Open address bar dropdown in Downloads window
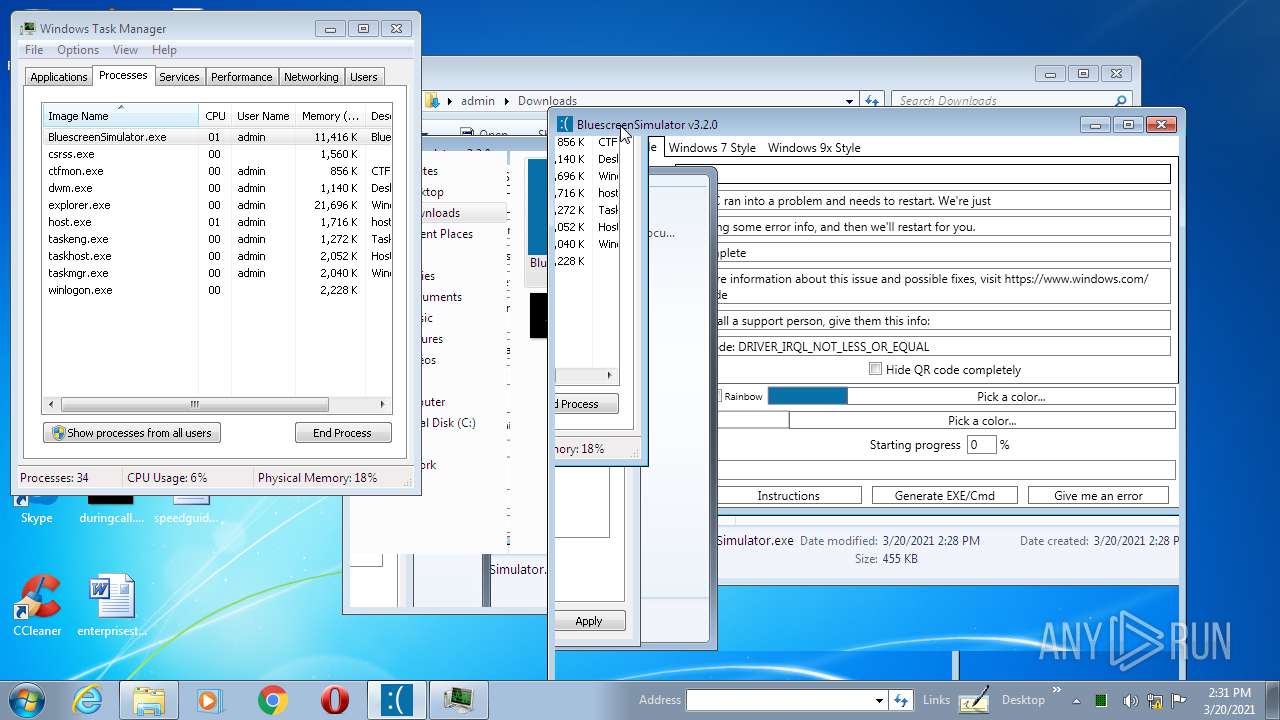The image size is (1280, 720). (849, 101)
